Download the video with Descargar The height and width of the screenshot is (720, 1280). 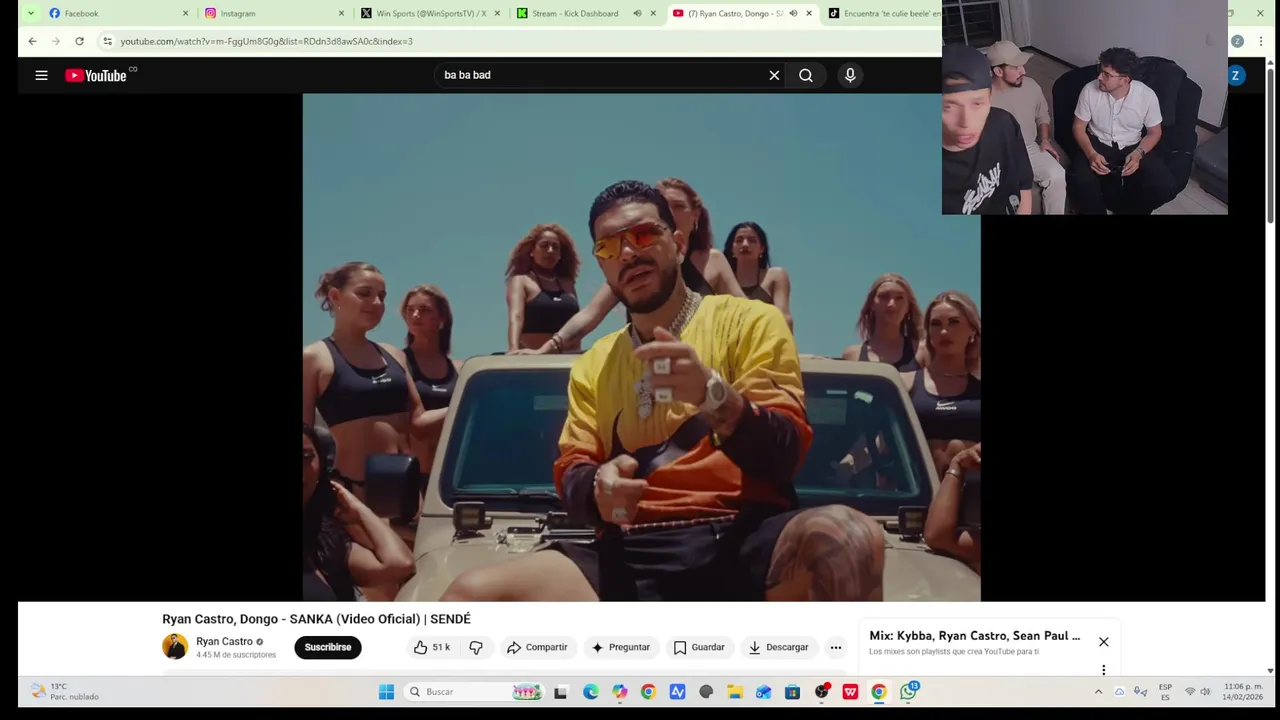pyautogui.click(x=778, y=647)
